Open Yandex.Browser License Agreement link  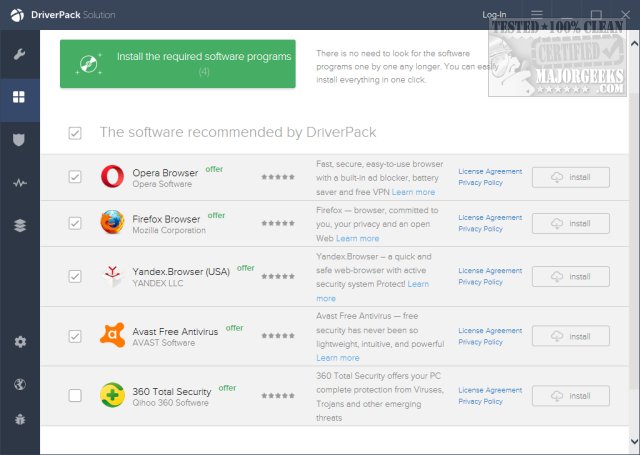(x=490, y=270)
